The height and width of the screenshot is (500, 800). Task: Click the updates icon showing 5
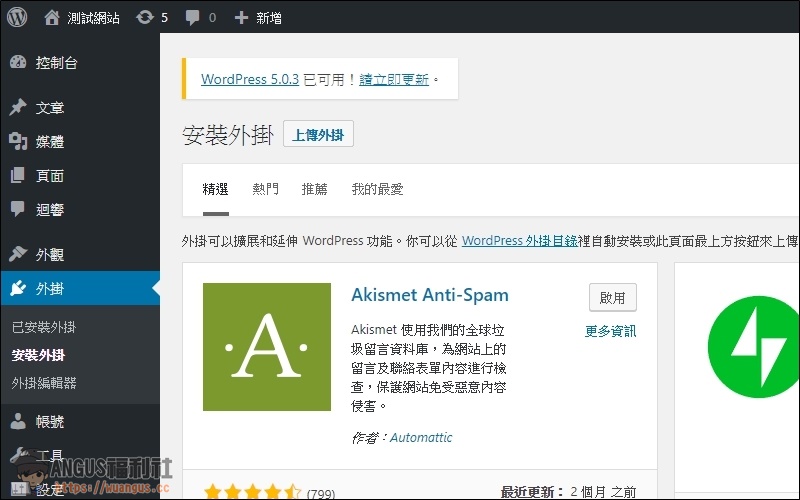tap(145, 17)
